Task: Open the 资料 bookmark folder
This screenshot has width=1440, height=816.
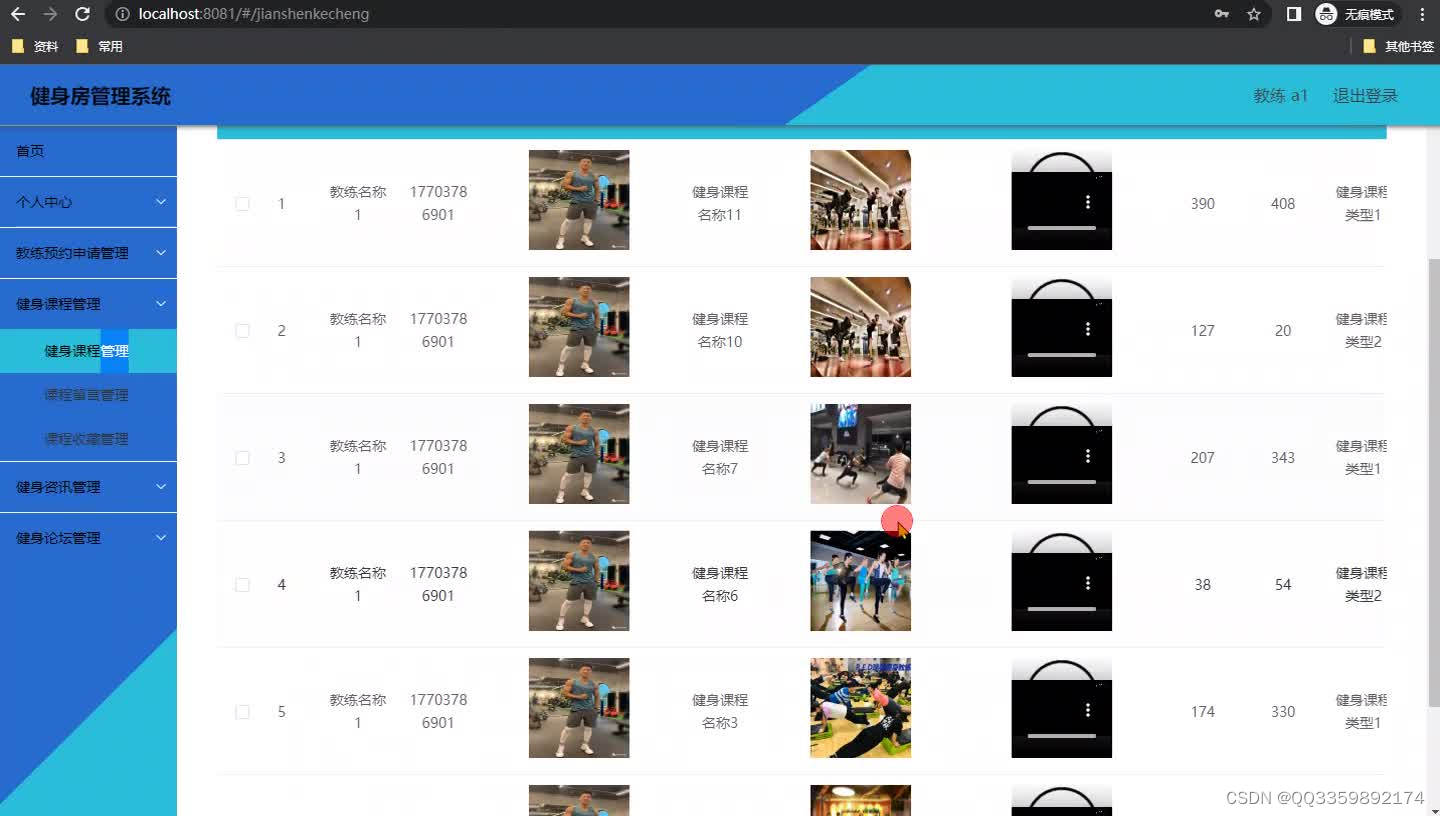Action: (x=35, y=46)
